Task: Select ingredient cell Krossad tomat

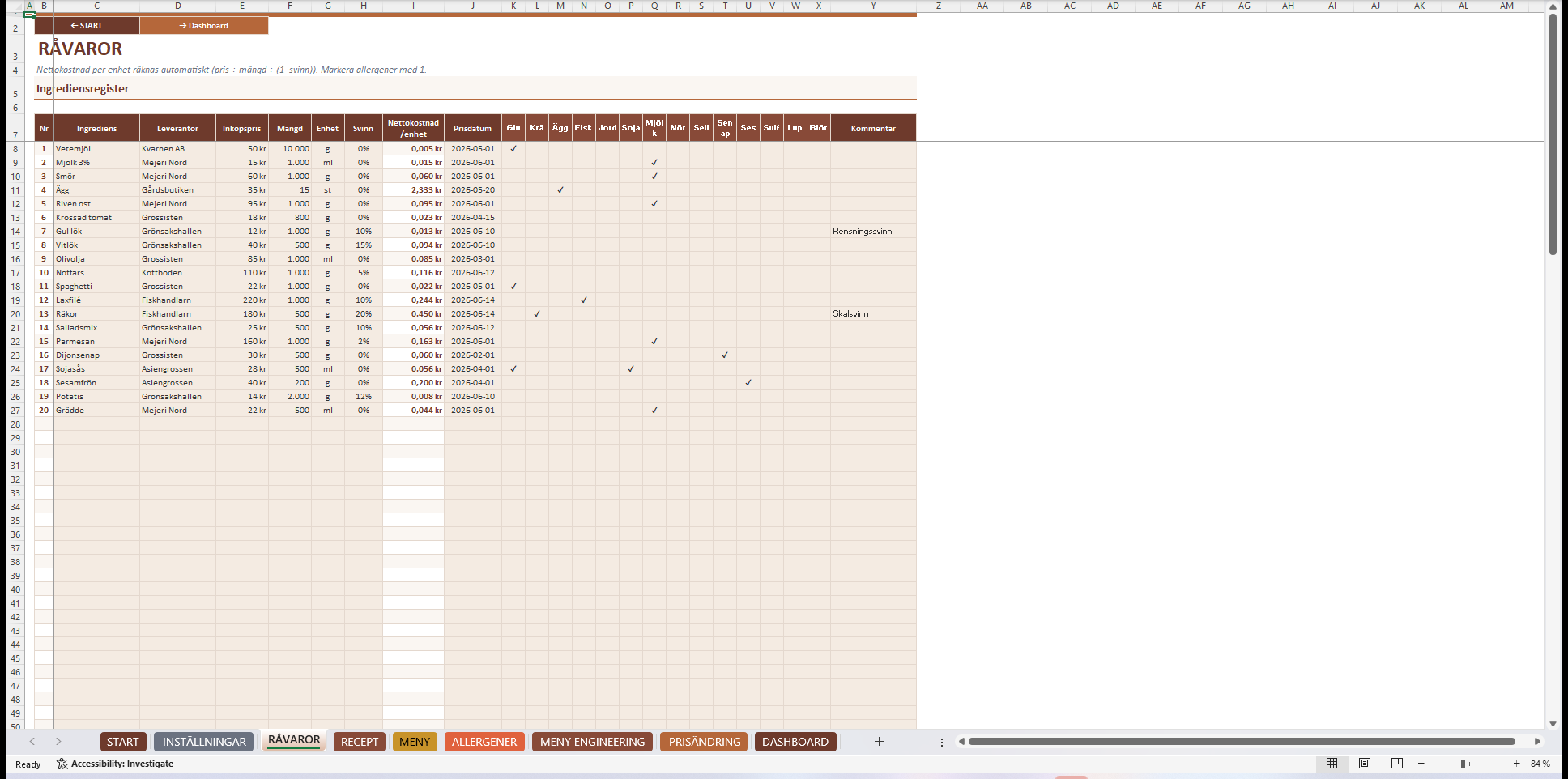Action: (96, 218)
